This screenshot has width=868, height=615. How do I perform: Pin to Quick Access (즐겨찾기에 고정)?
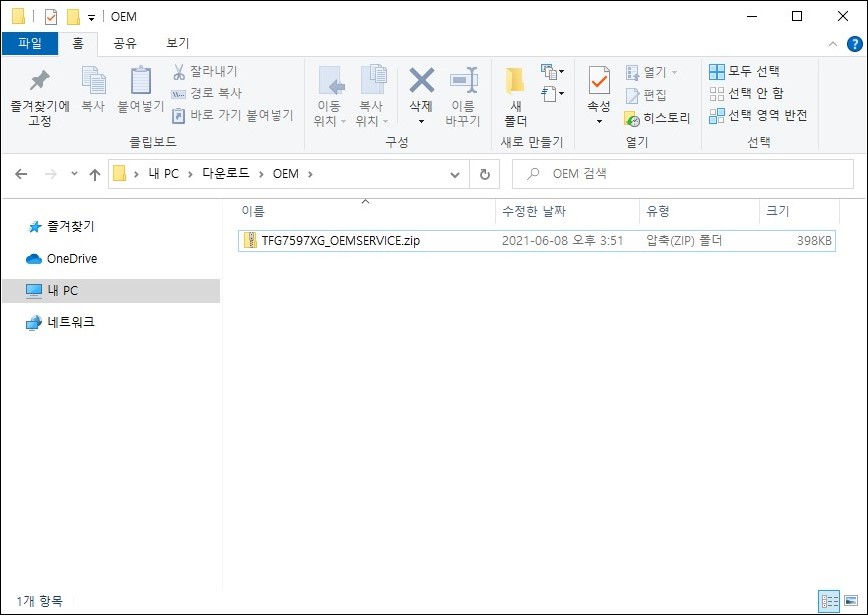pyautogui.click(x=40, y=97)
